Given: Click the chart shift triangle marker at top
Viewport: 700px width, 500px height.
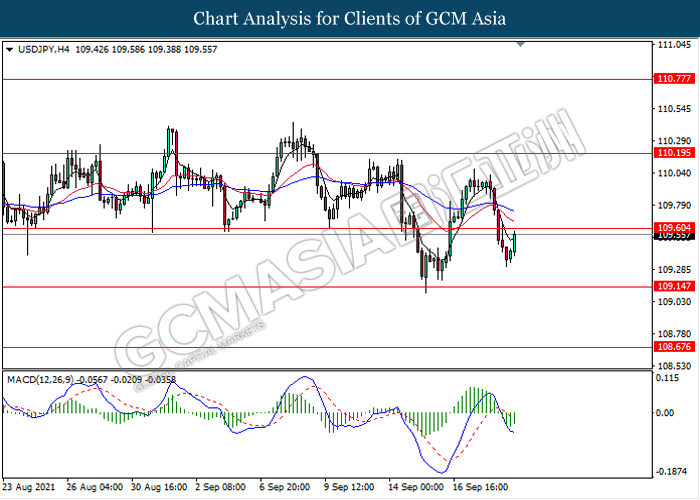Looking at the screenshot, I should coord(520,44).
